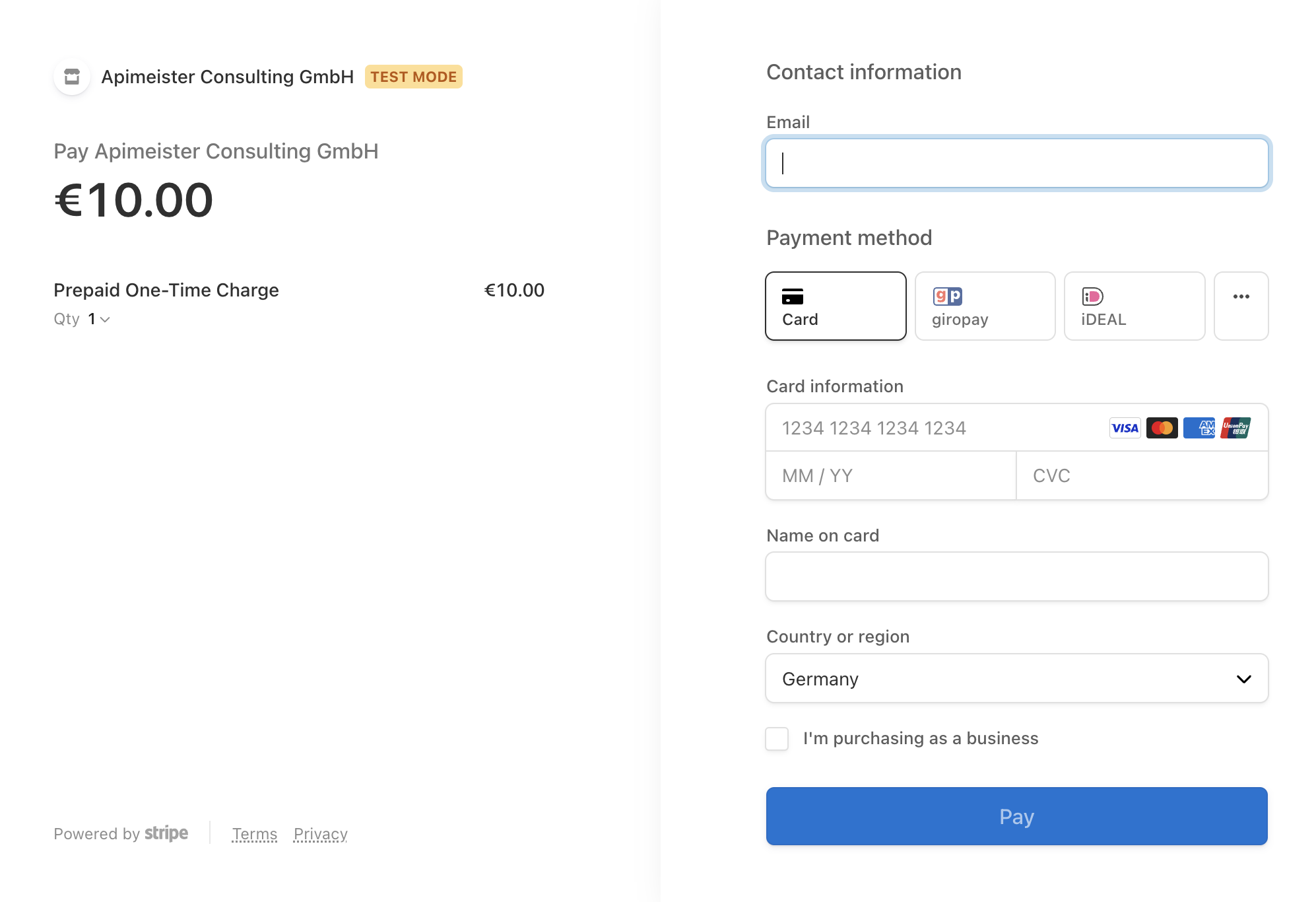Click the Prepaid One-Time Charge item name
The image size is (1316, 902).
166,290
